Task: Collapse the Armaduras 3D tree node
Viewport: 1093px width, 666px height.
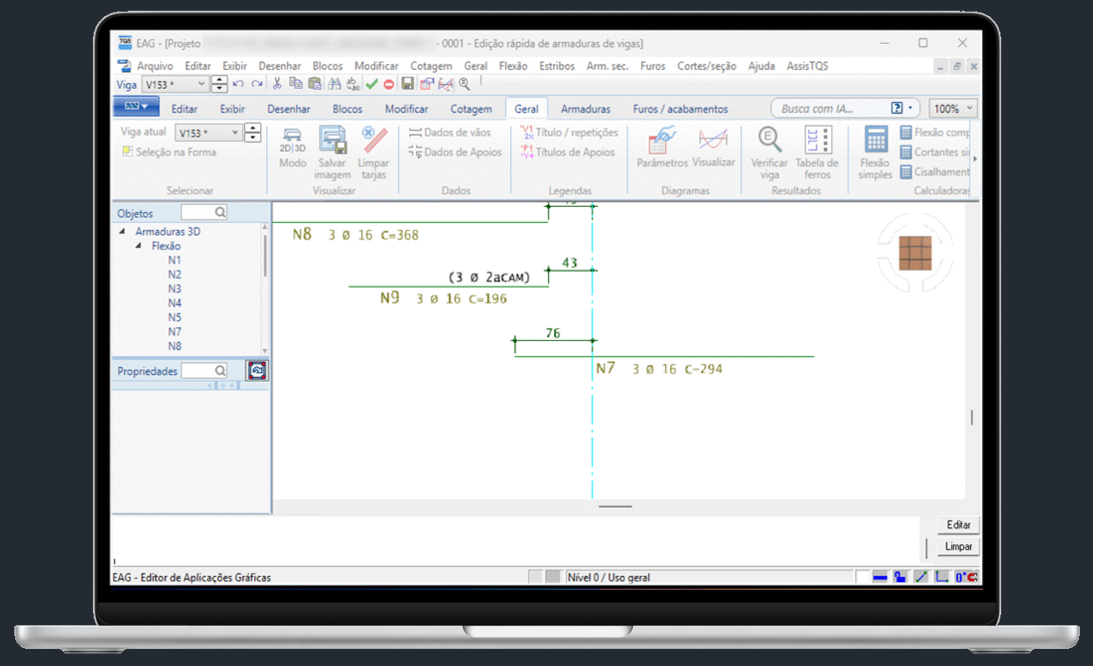Action: coord(123,231)
